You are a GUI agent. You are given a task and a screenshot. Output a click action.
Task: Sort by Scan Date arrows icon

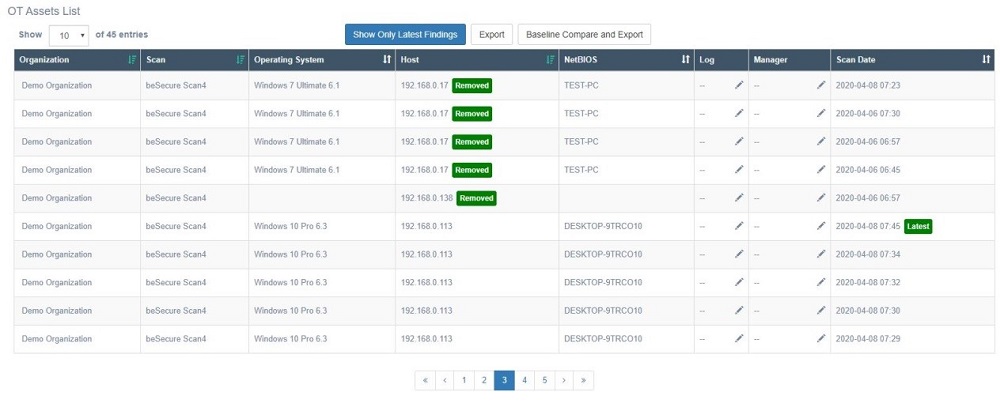coord(986,60)
